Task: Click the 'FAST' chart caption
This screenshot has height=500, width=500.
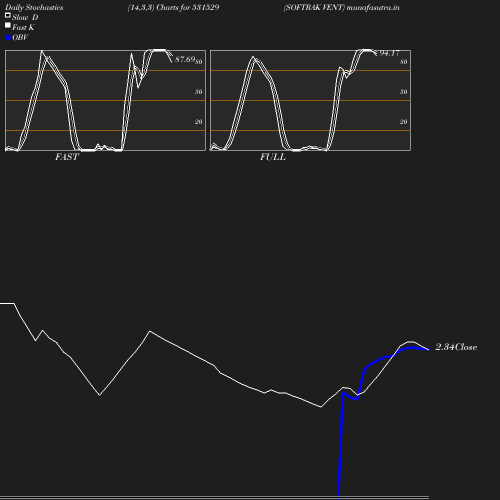Action: tap(67, 157)
